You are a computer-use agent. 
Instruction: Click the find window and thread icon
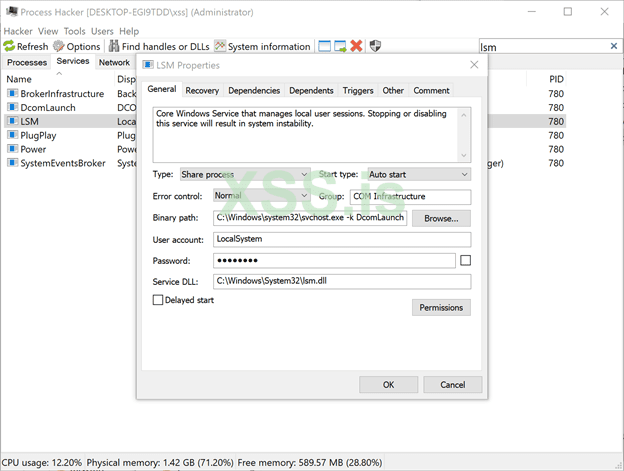(x=340, y=47)
